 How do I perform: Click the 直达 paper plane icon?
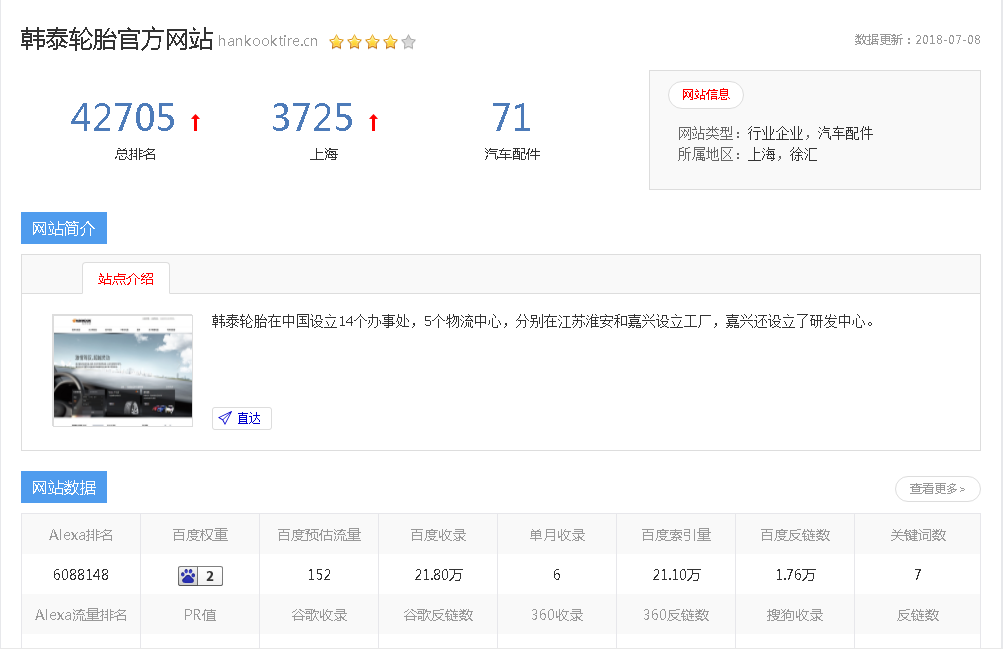pos(225,418)
